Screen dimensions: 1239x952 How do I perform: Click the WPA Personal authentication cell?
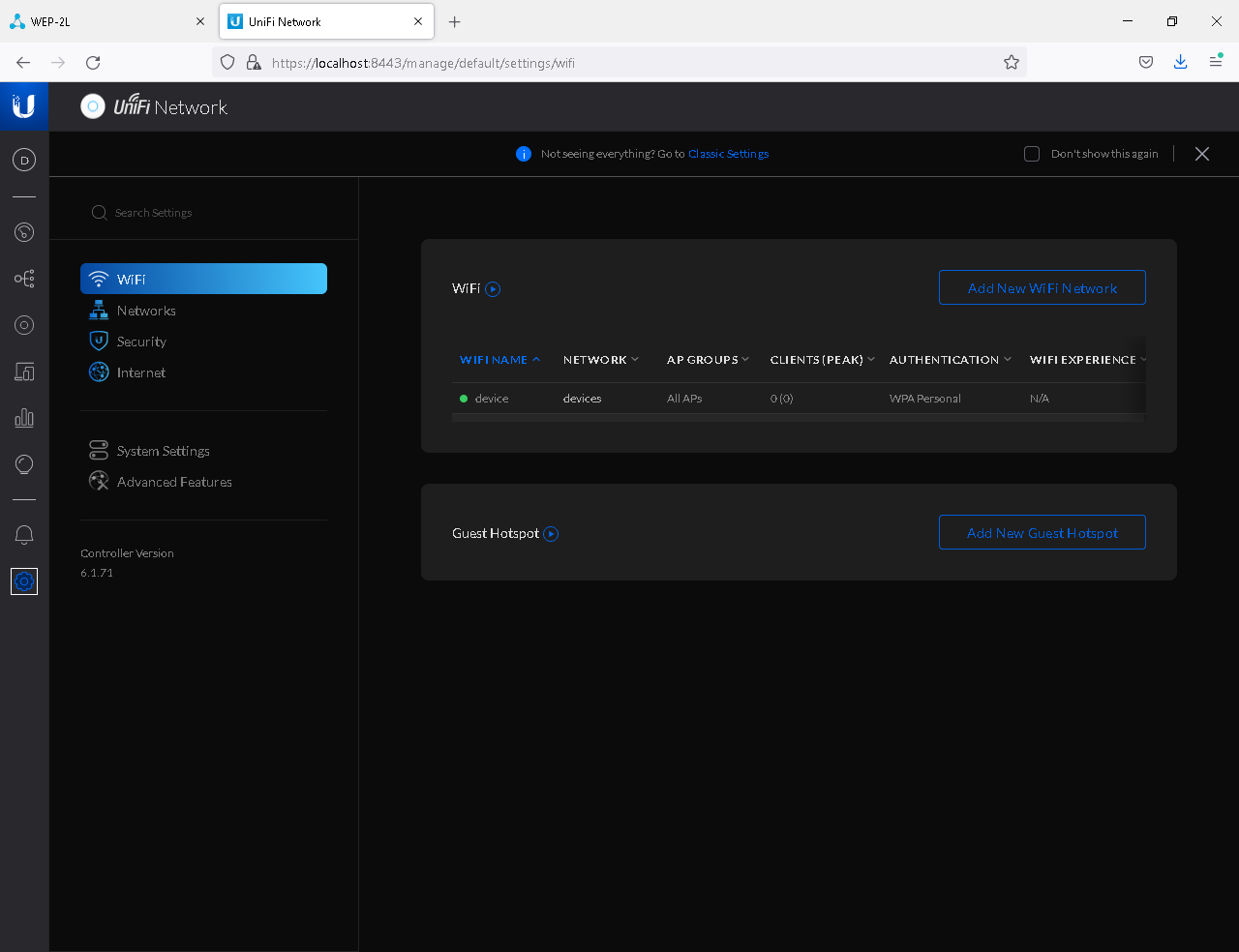pos(925,399)
